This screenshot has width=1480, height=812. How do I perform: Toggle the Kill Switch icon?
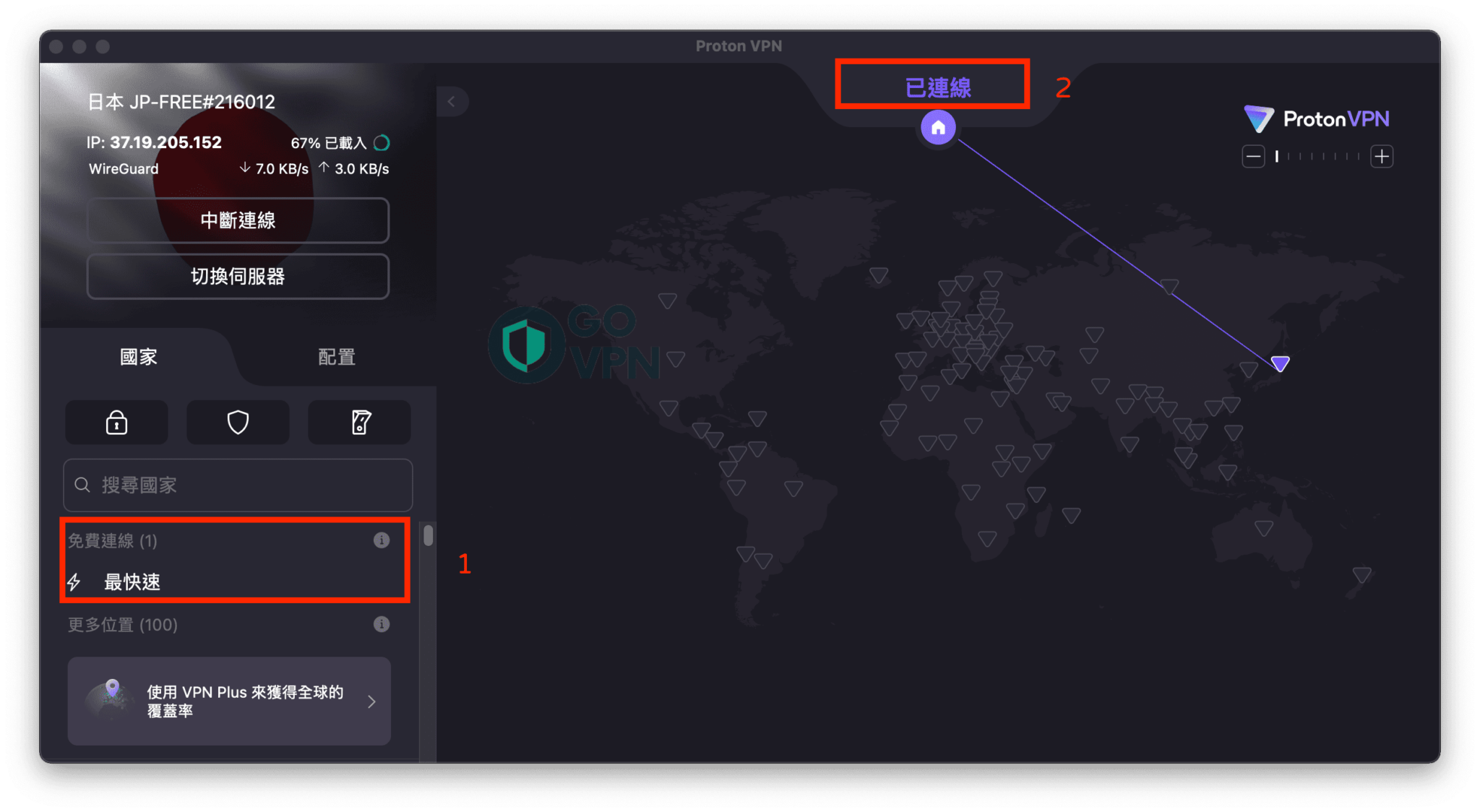click(x=360, y=423)
